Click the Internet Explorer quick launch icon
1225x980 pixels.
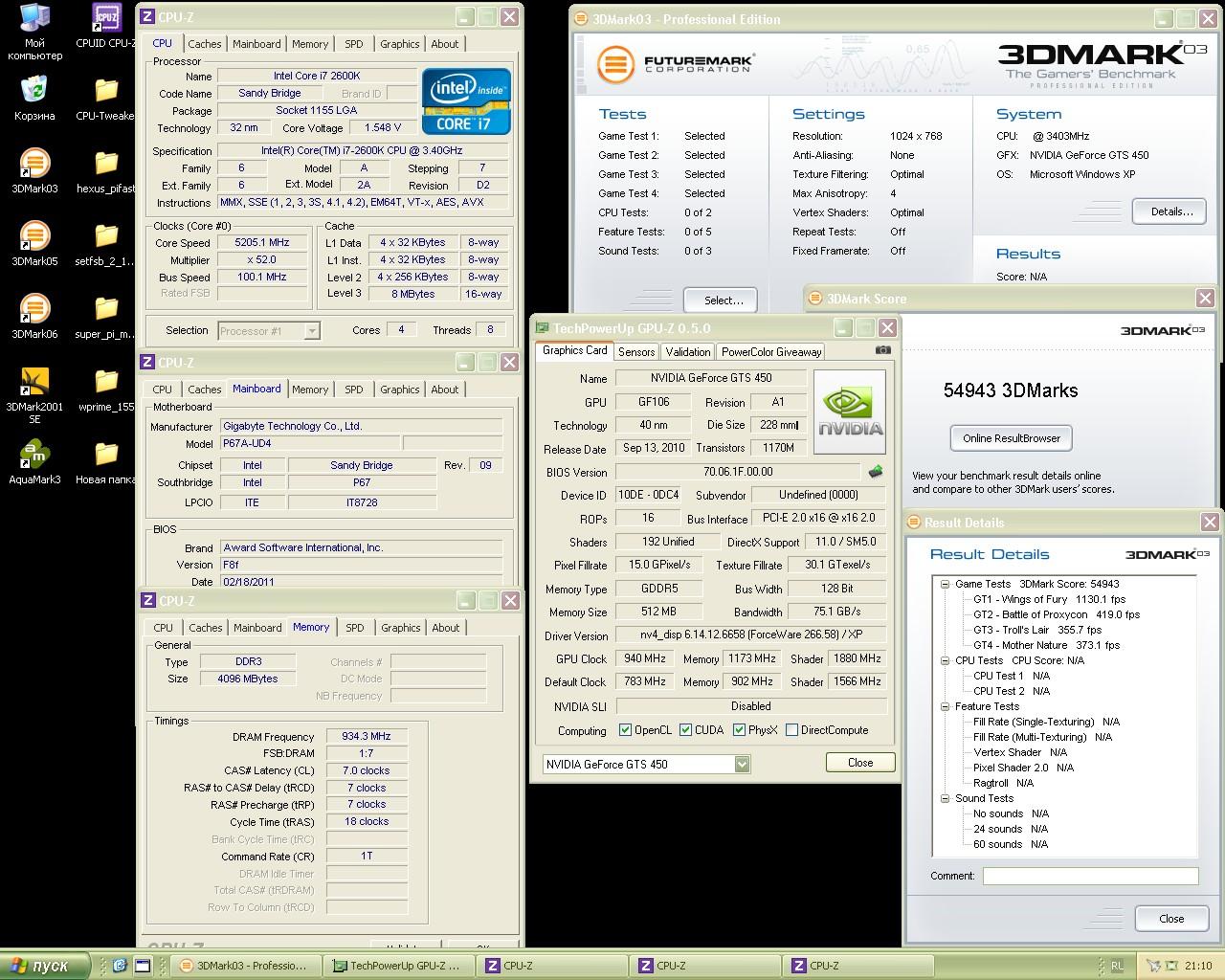click(120, 966)
